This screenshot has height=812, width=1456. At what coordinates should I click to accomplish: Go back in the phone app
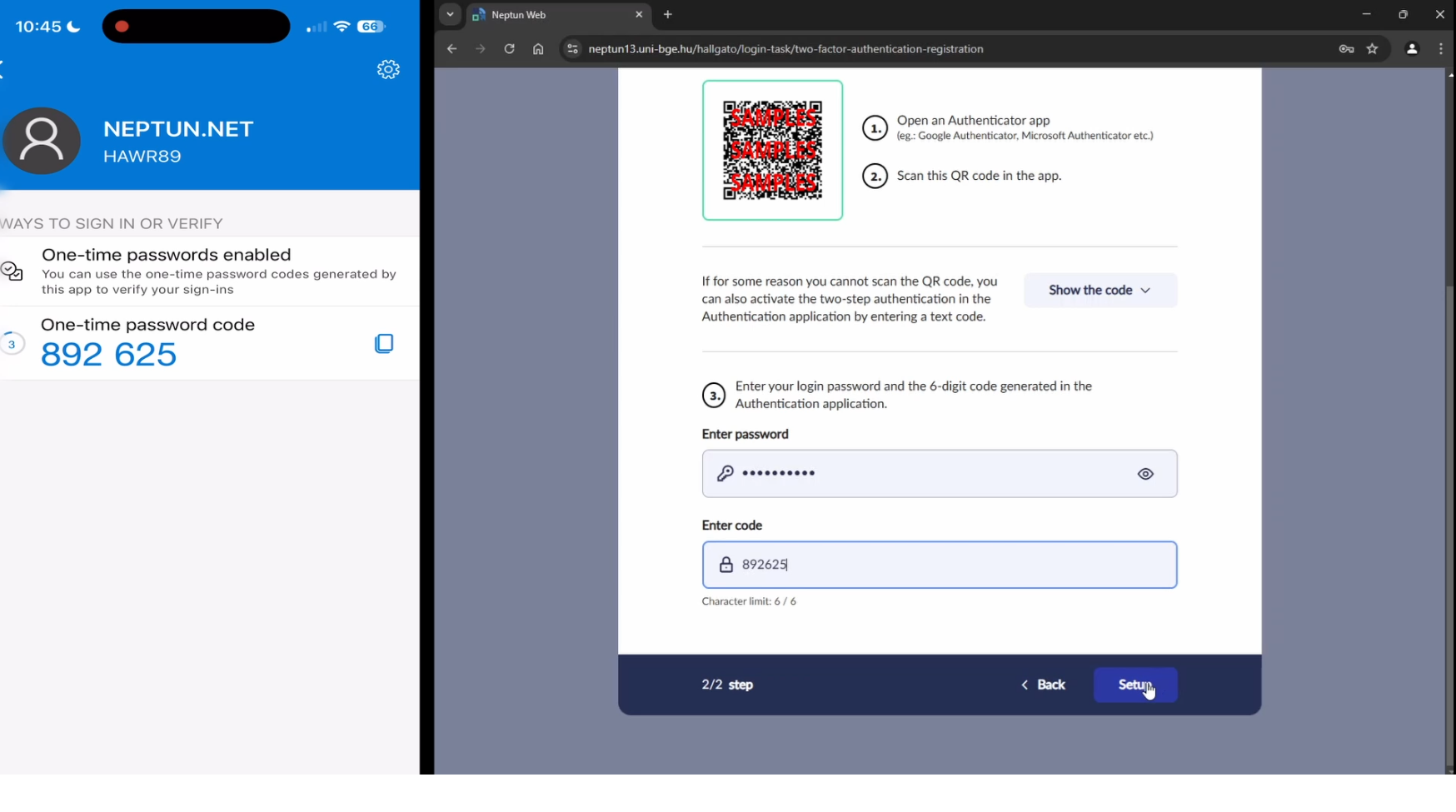2,70
